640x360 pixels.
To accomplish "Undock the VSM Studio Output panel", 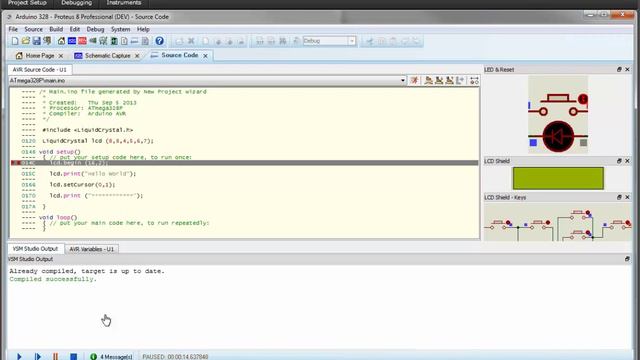I will [x=627, y=259].
